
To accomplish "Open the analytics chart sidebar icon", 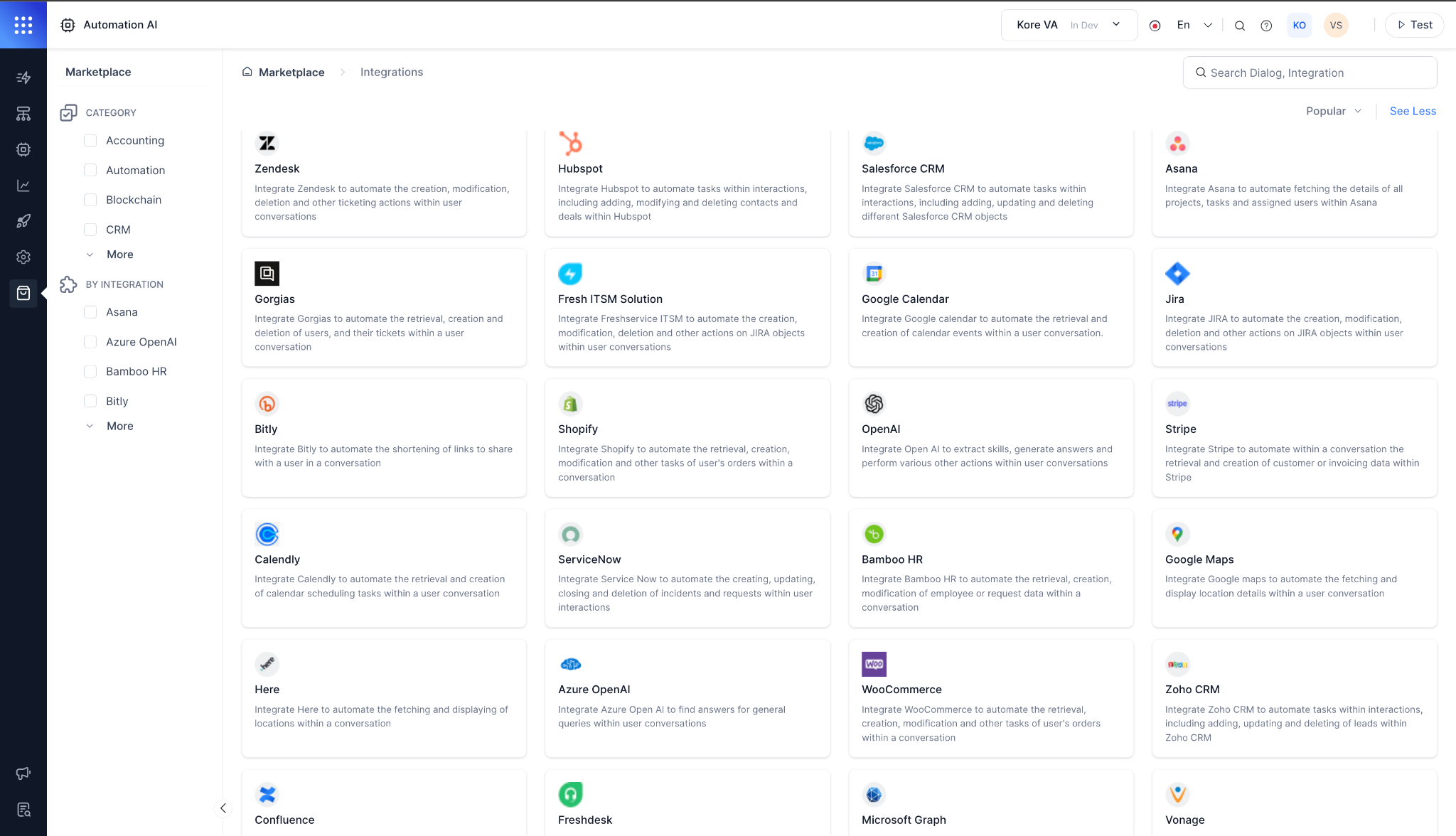I will pyautogui.click(x=23, y=186).
